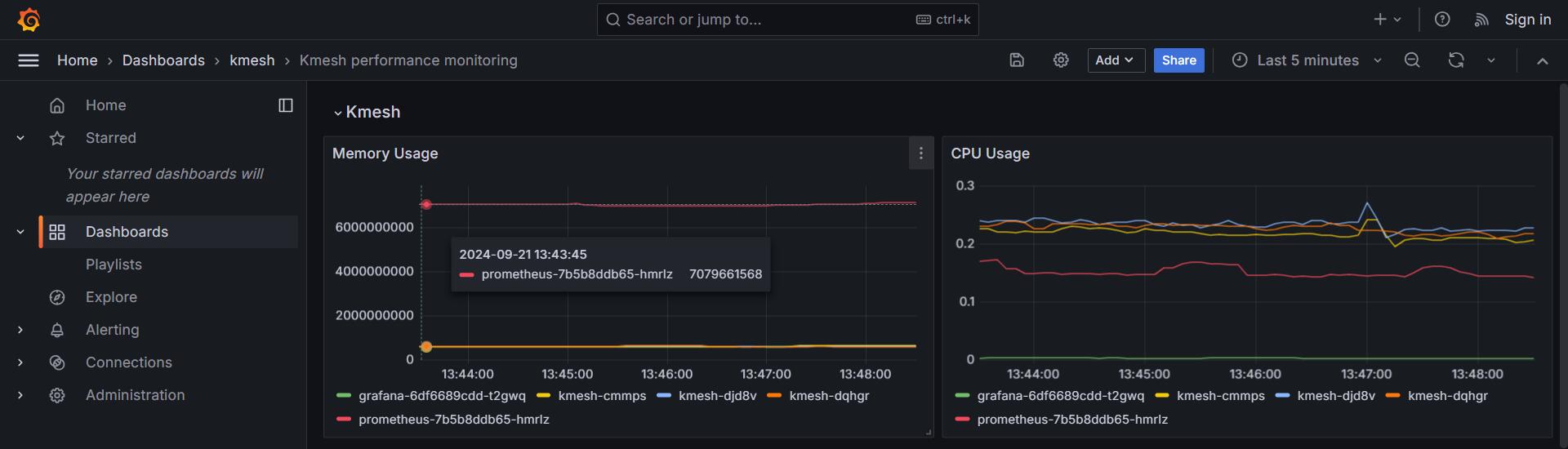Viewport: 1568px width, 449px height.
Task: Click the blue Share button
Action: pos(1178,60)
